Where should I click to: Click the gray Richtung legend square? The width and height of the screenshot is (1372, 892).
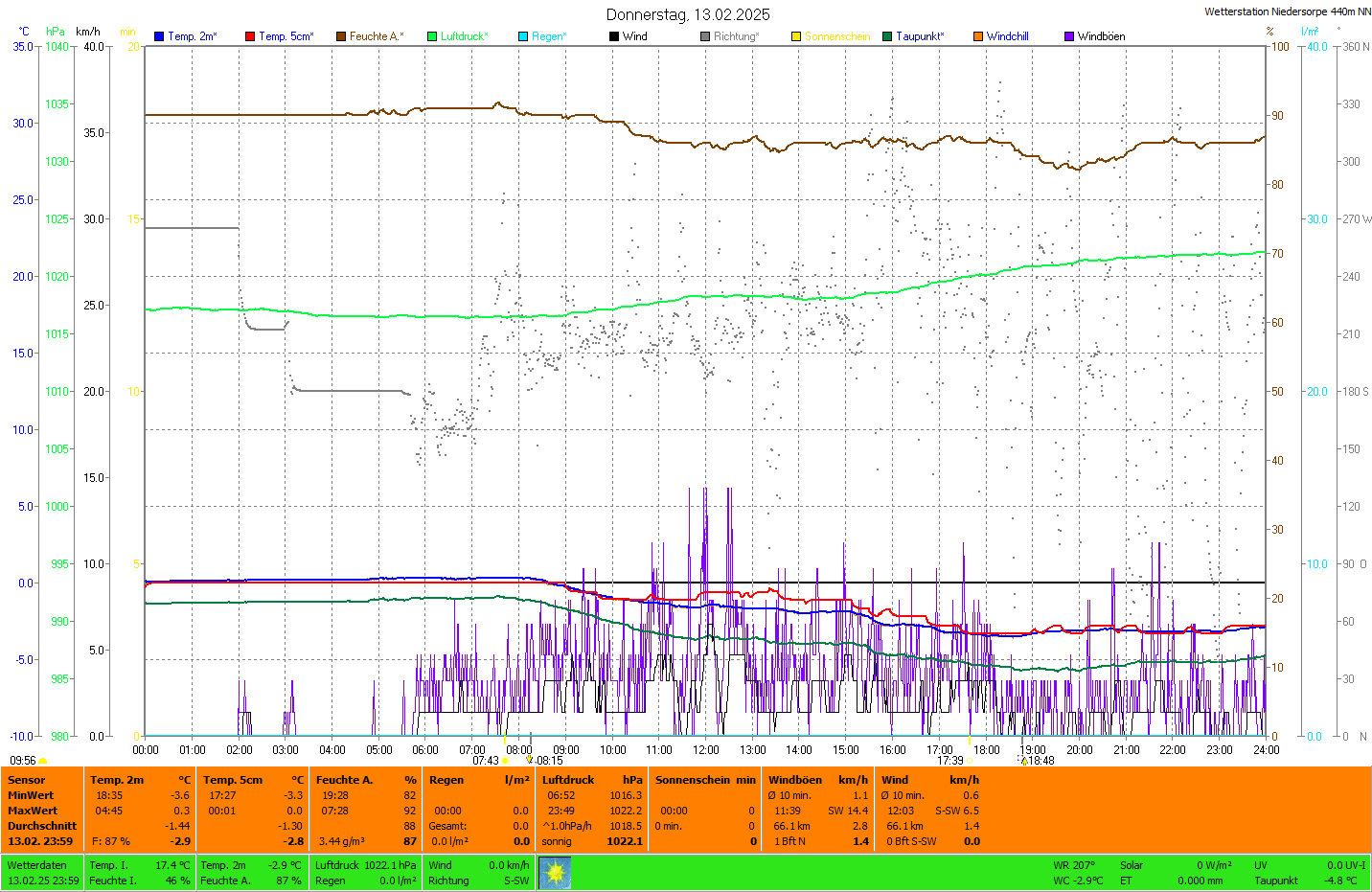pos(705,36)
